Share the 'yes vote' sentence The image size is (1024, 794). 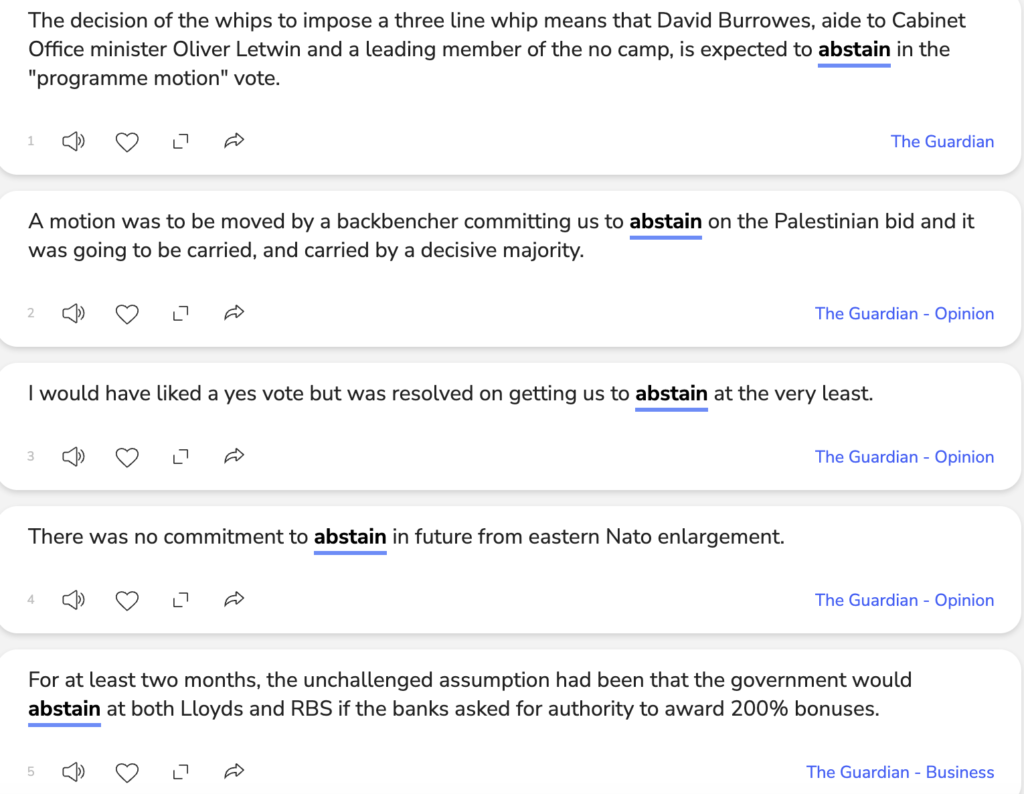[x=234, y=457]
